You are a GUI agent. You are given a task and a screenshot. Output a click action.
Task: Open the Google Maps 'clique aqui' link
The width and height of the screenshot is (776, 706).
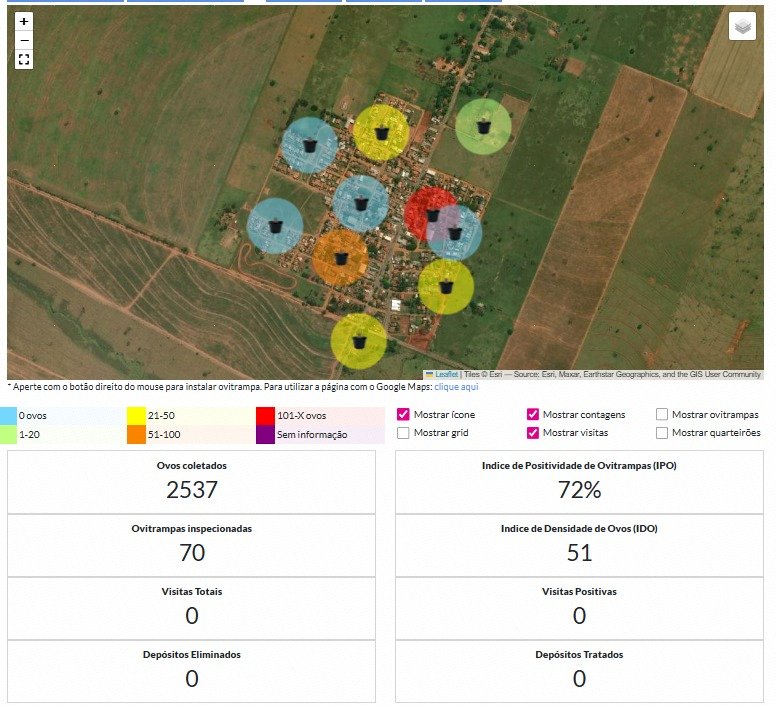(456, 385)
